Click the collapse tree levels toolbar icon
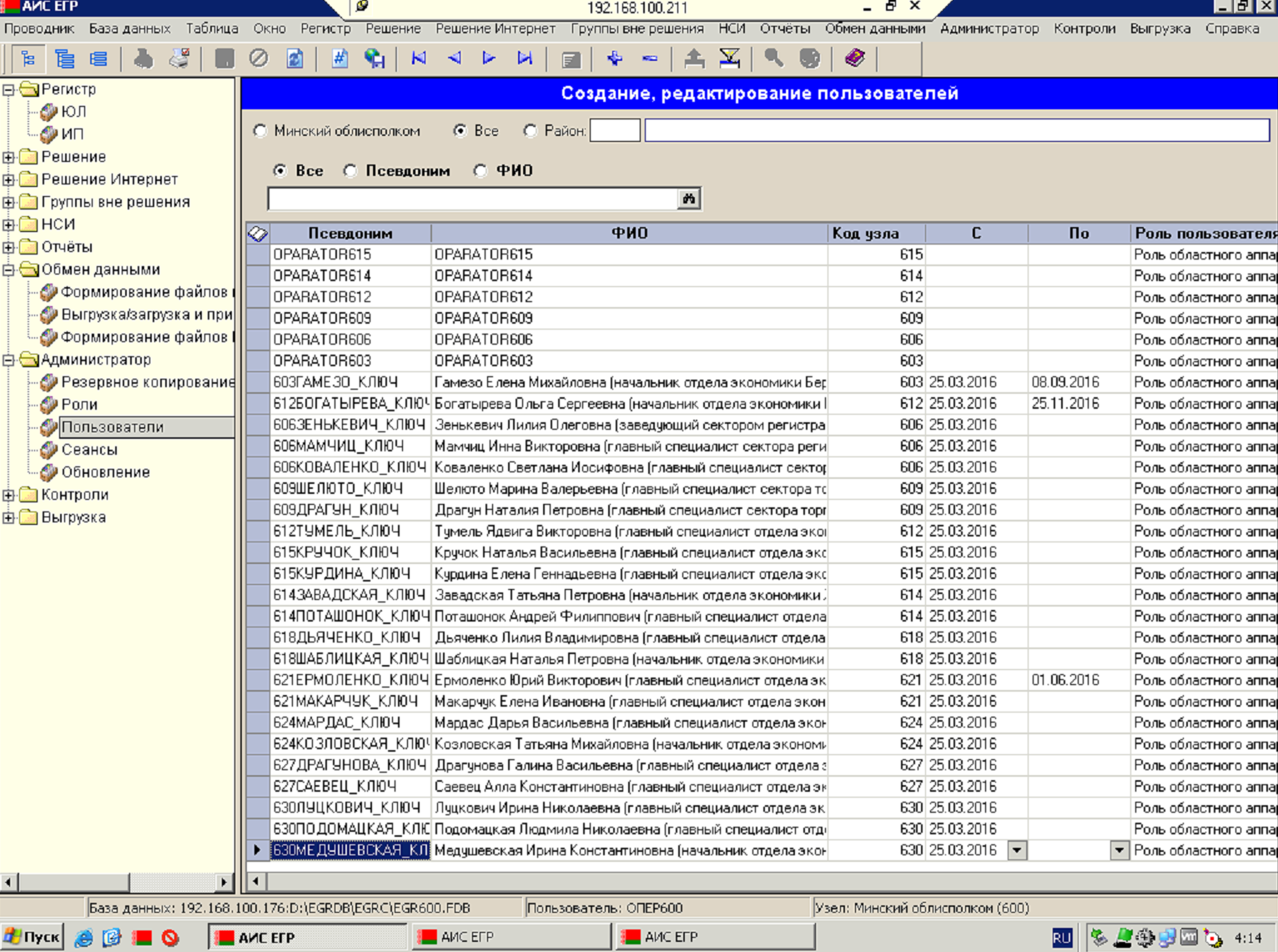This screenshot has height=952, width=1278. (x=98, y=58)
